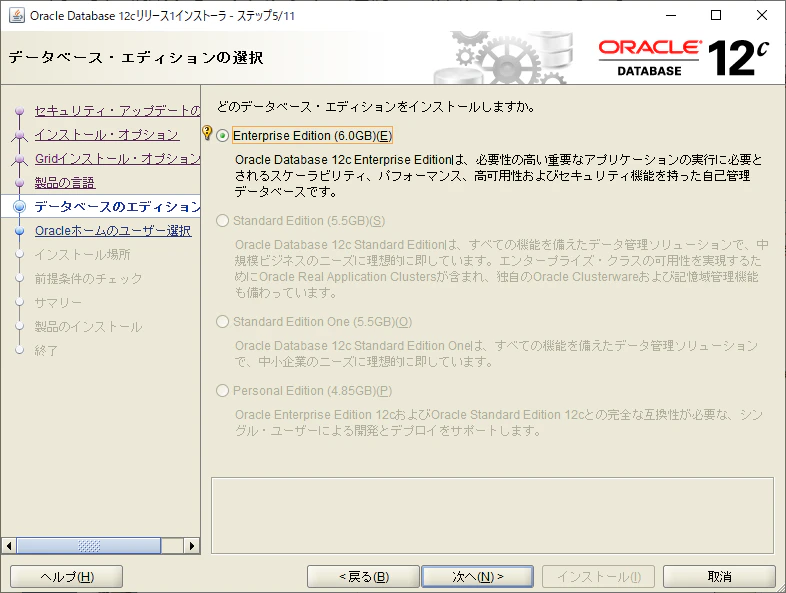The height and width of the screenshot is (593, 786).
Task: Go to the インストール・オプション step
Action: point(107,135)
